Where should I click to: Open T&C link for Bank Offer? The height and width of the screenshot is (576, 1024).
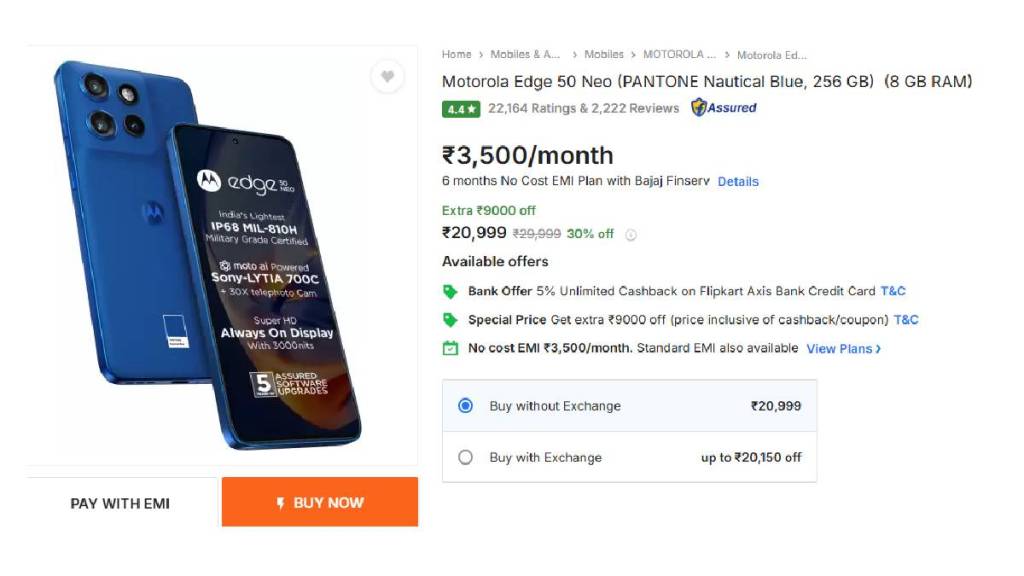(x=893, y=291)
